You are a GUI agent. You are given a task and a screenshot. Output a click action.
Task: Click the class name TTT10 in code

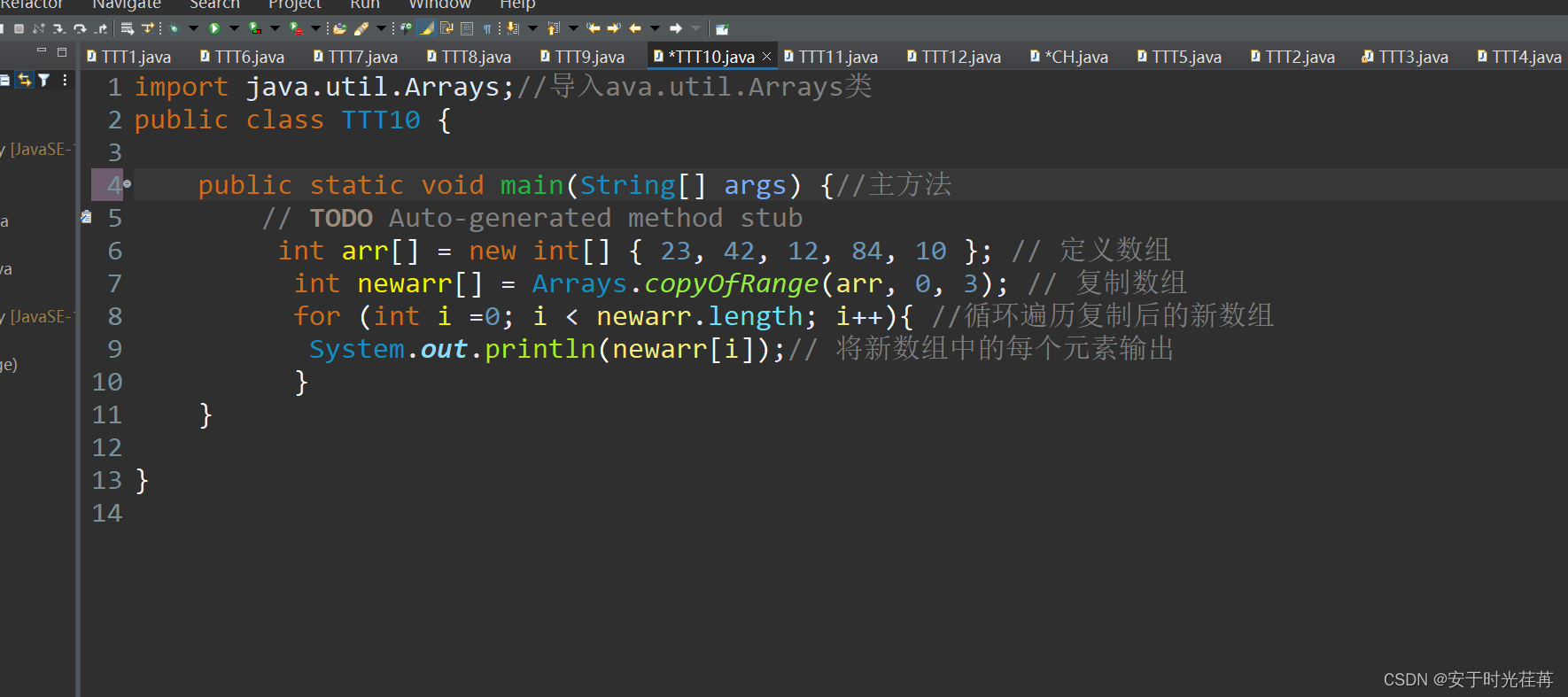(x=381, y=120)
